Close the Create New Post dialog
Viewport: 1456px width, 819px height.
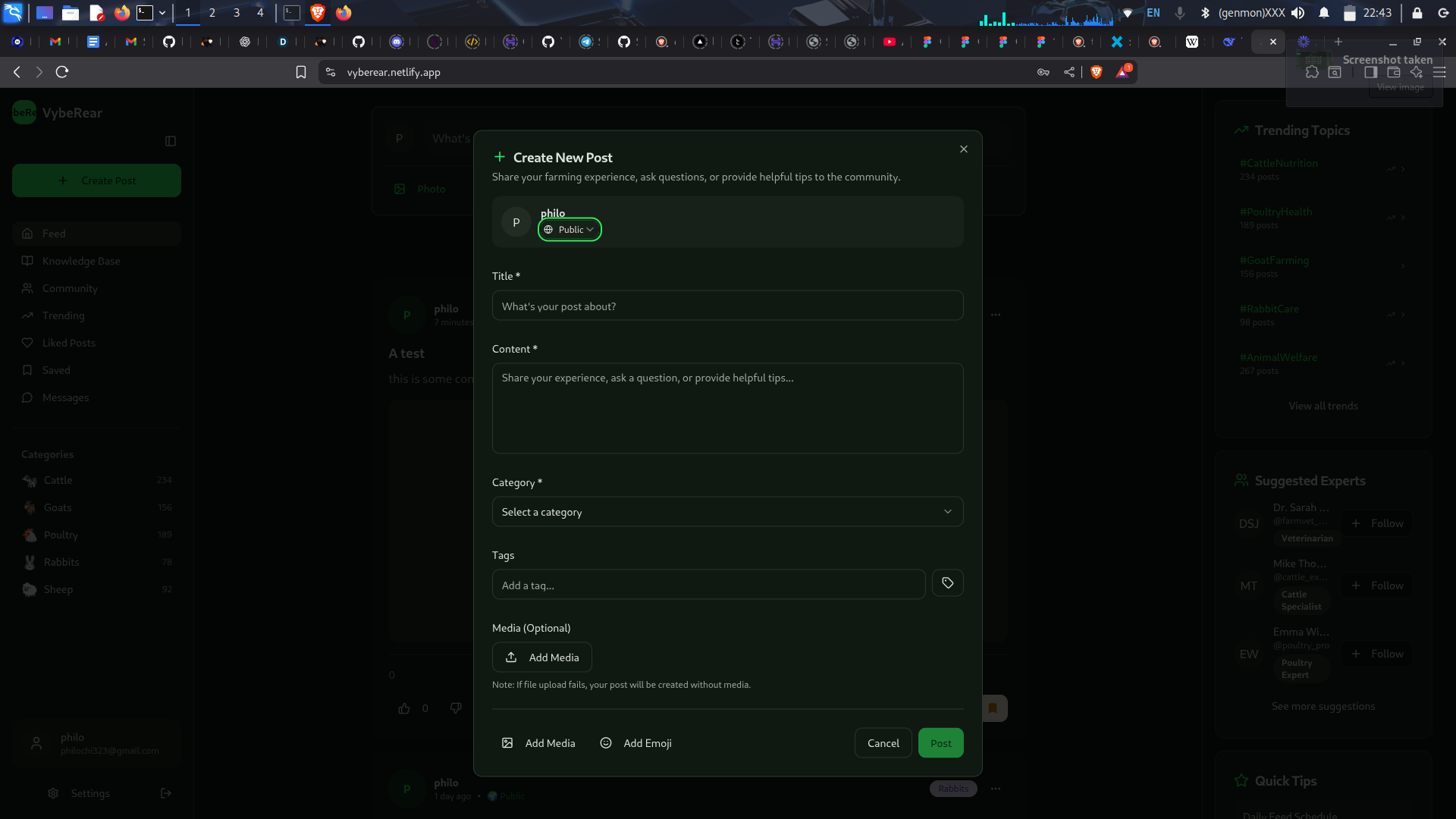(x=963, y=149)
